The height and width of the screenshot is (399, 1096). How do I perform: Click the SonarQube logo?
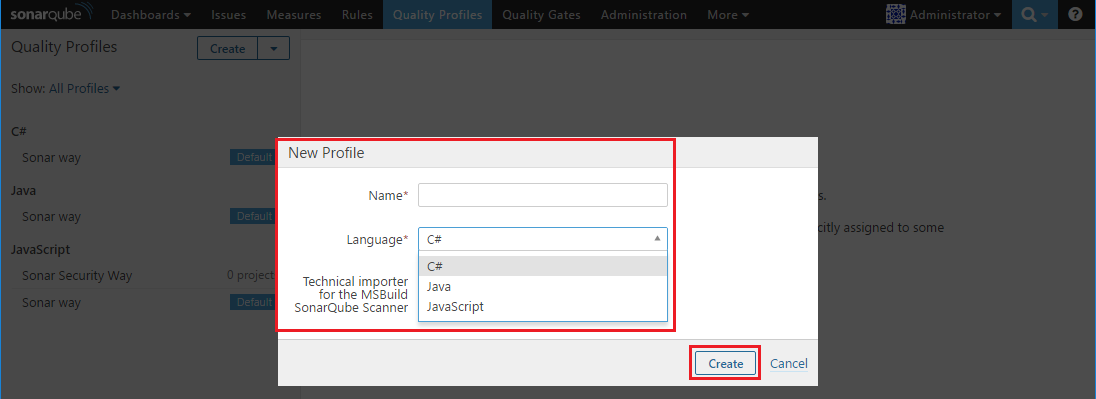(x=50, y=15)
